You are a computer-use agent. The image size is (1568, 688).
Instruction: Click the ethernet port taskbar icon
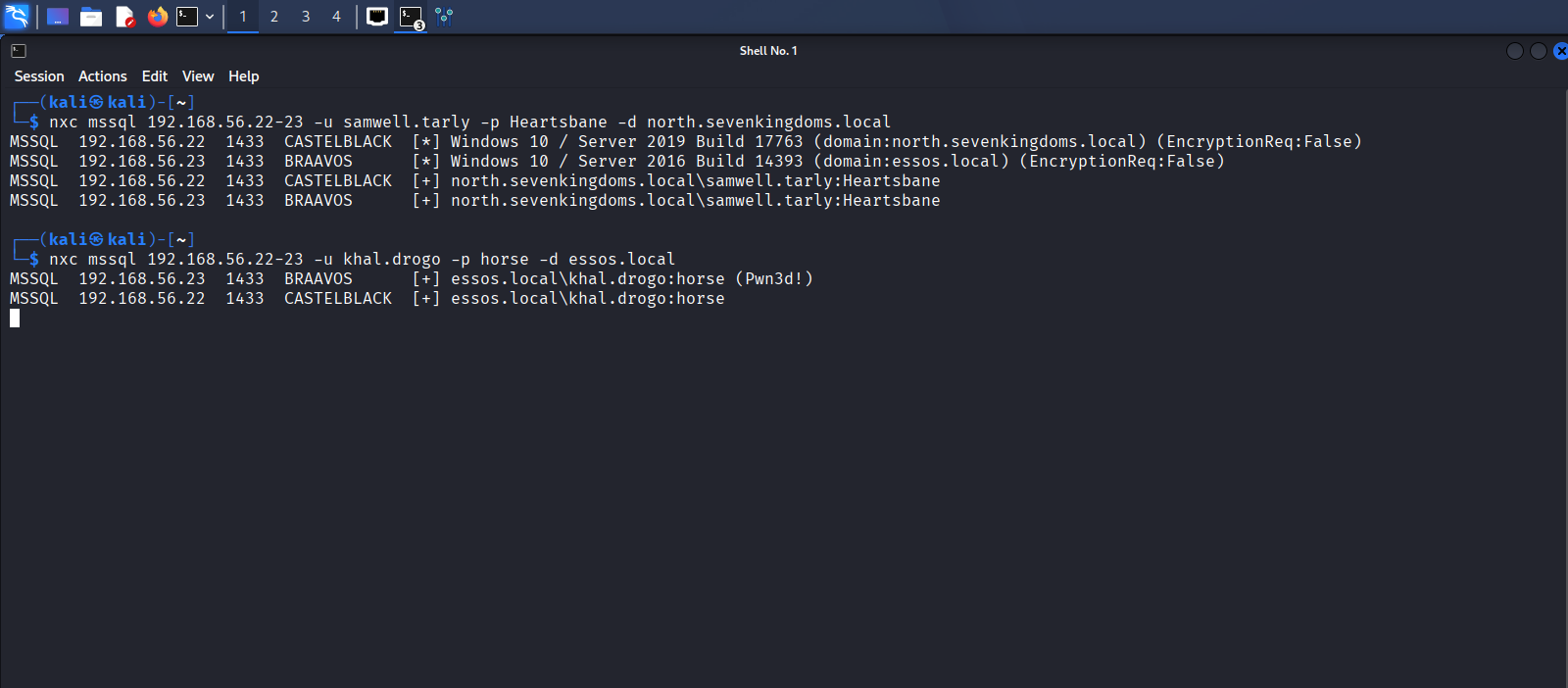377,17
